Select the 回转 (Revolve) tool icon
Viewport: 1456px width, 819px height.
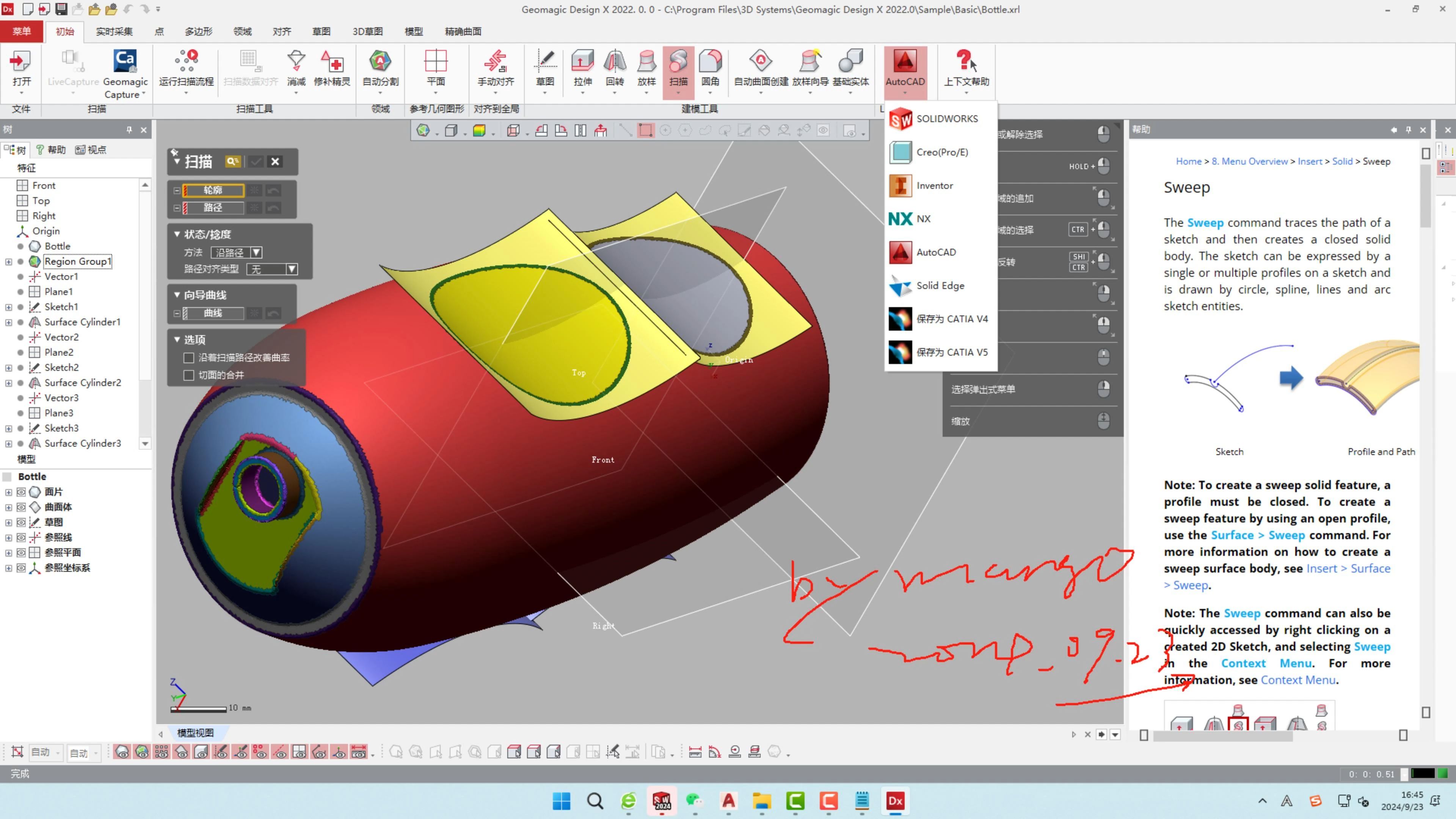614,68
